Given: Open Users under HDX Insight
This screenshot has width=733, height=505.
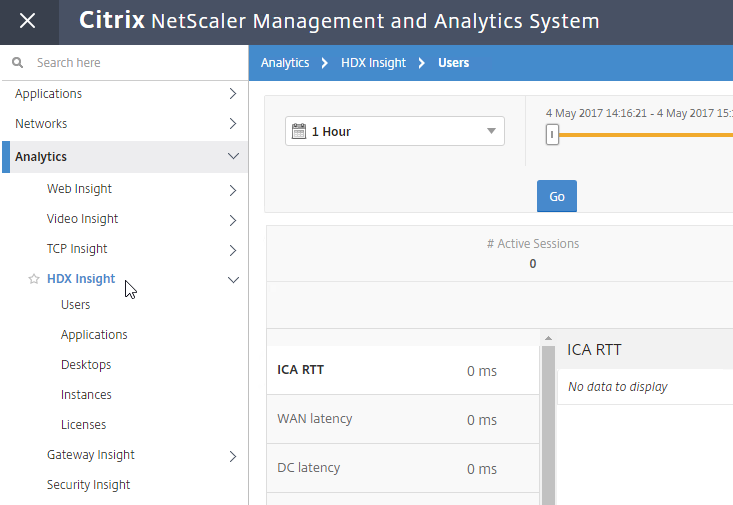Looking at the screenshot, I should click(x=75, y=305).
